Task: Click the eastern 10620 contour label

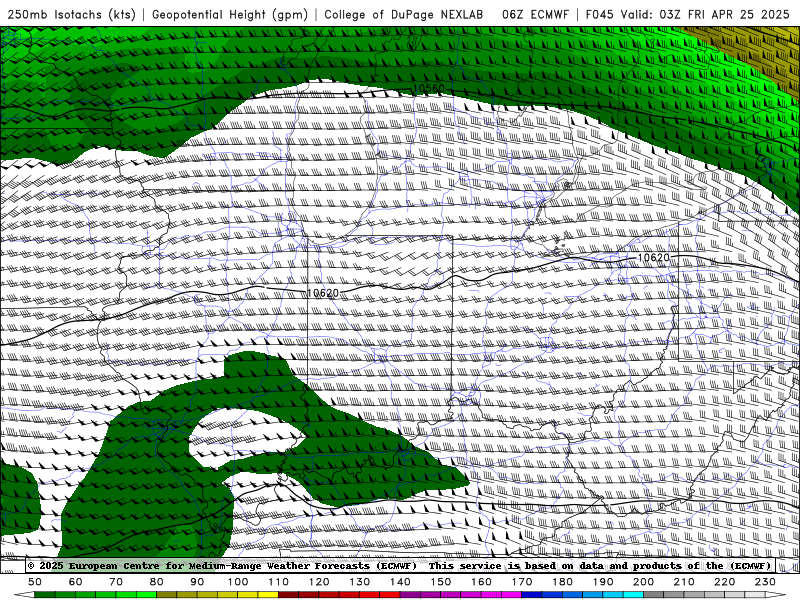Action: [x=654, y=258]
